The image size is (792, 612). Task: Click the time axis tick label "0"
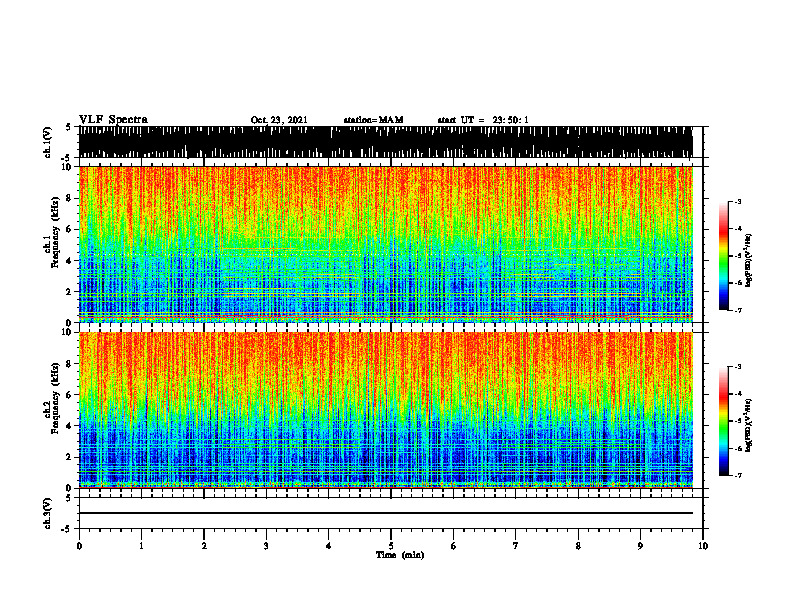(x=79, y=546)
